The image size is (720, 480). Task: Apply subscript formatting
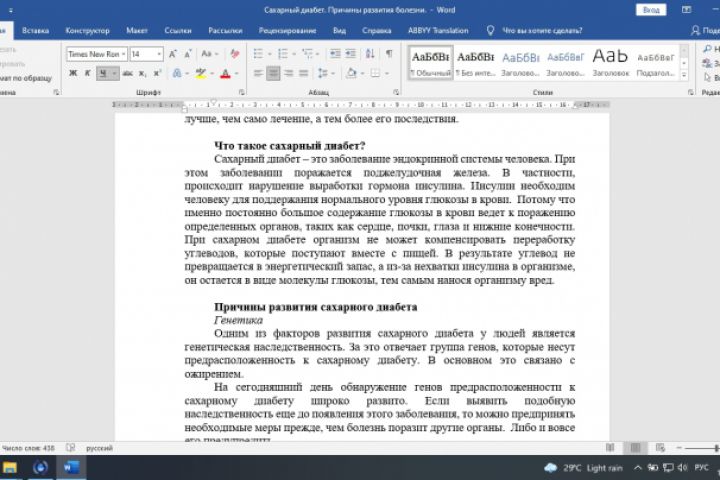143,73
